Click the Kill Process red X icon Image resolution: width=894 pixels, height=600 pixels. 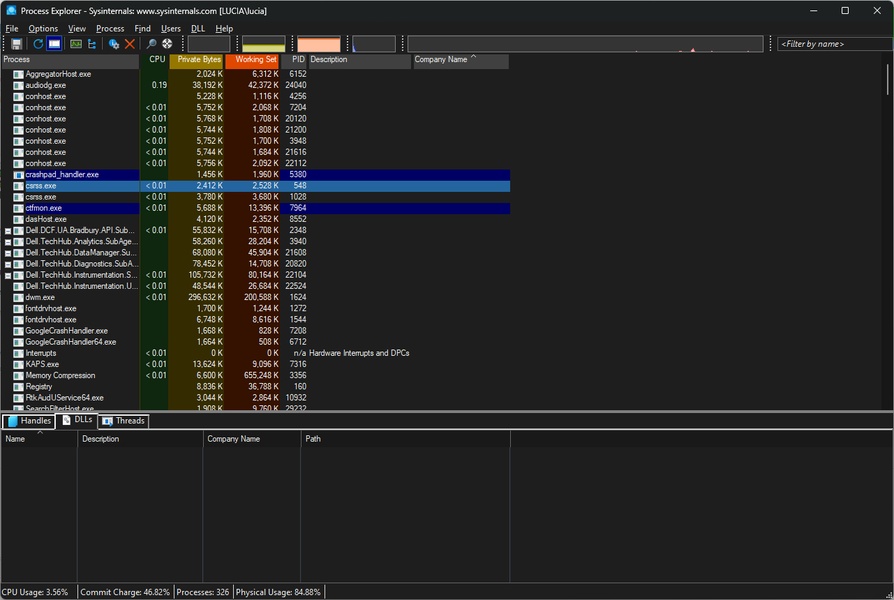coord(130,44)
